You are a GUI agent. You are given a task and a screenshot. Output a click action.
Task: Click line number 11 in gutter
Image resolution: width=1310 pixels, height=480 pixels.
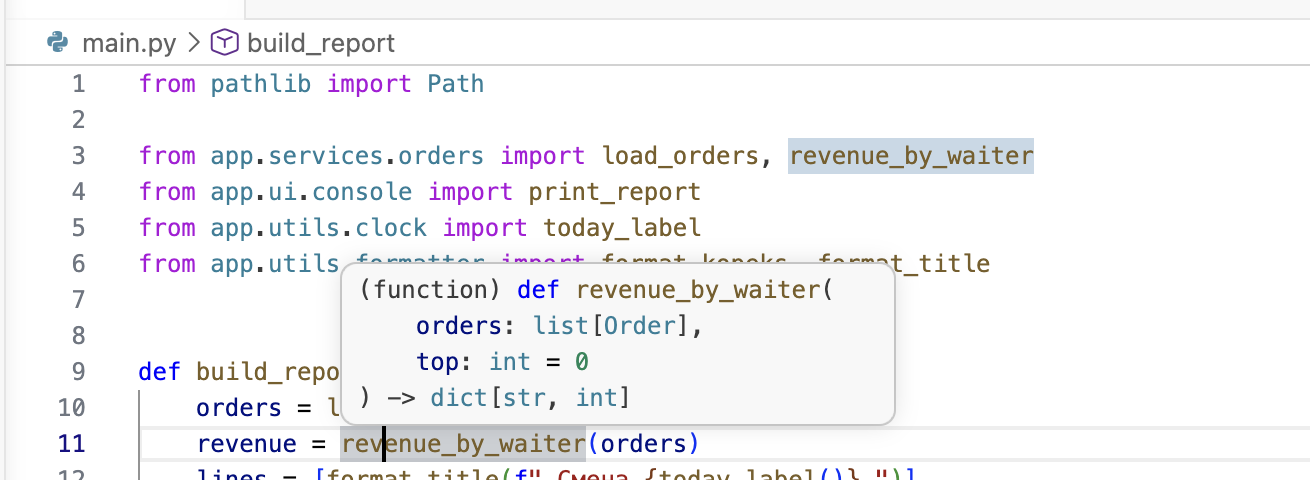click(72, 444)
